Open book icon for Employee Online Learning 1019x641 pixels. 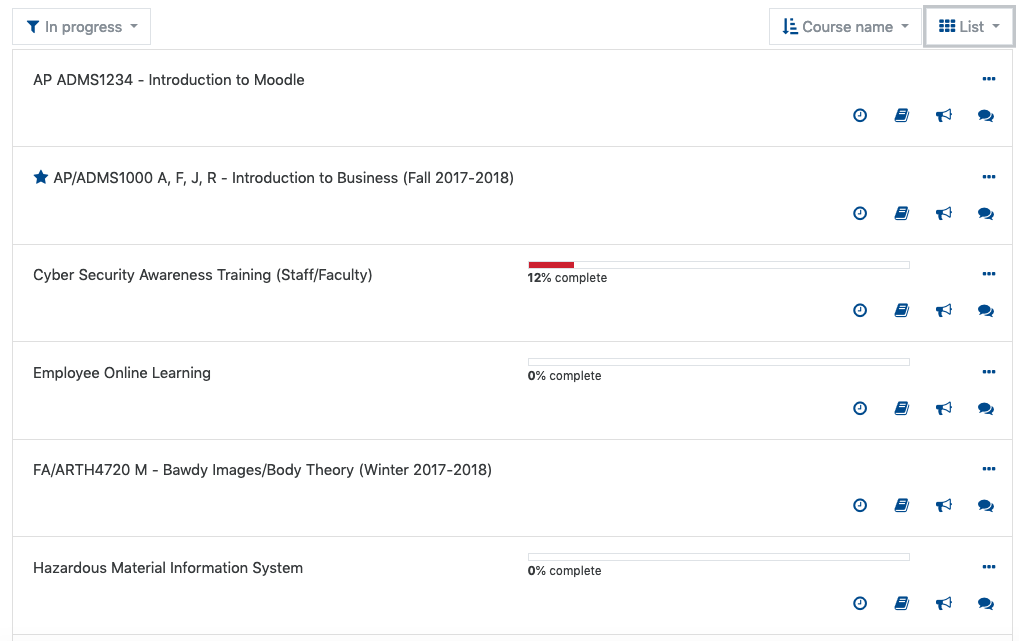(901, 408)
